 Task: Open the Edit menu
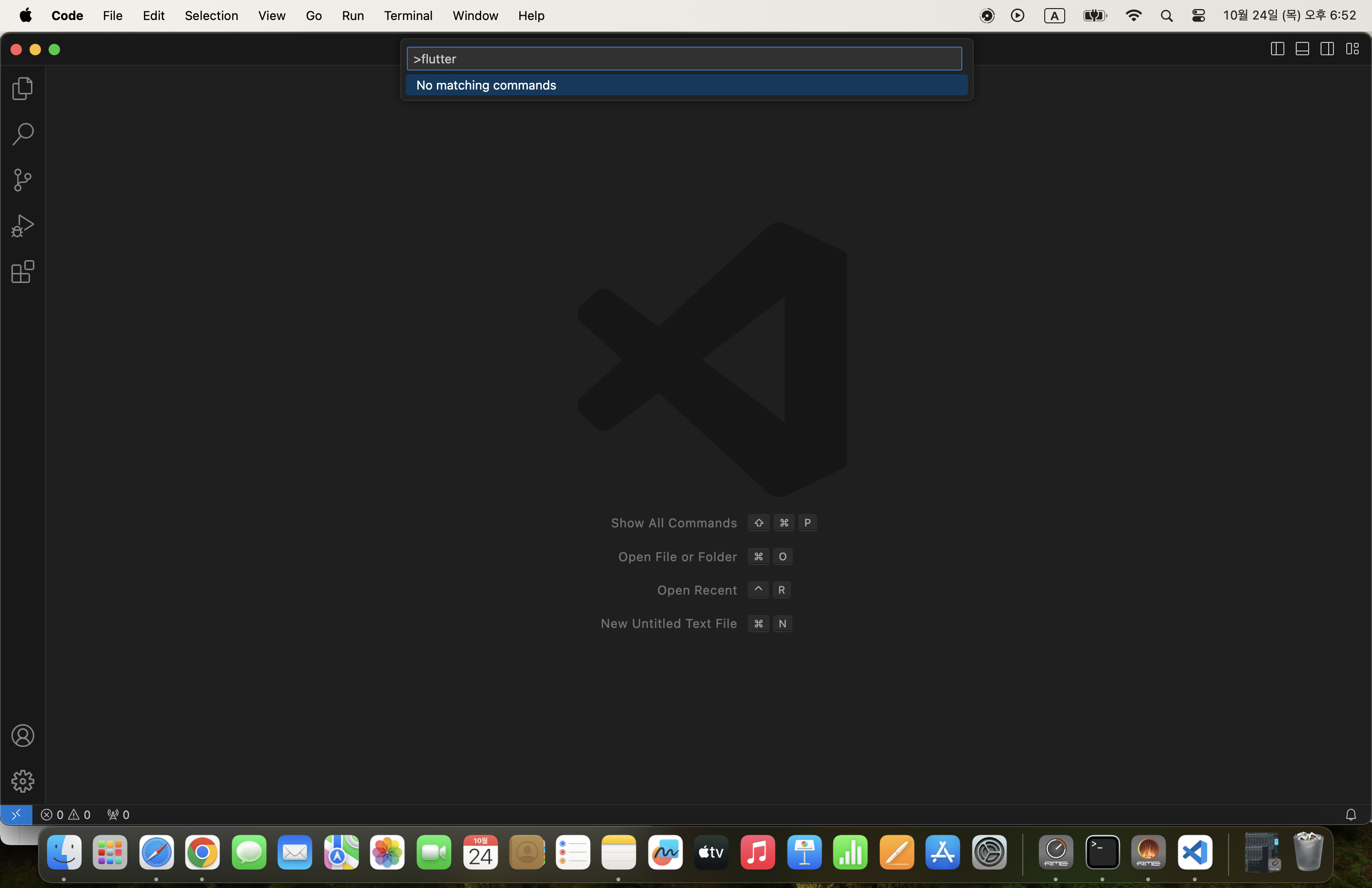[153, 16]
